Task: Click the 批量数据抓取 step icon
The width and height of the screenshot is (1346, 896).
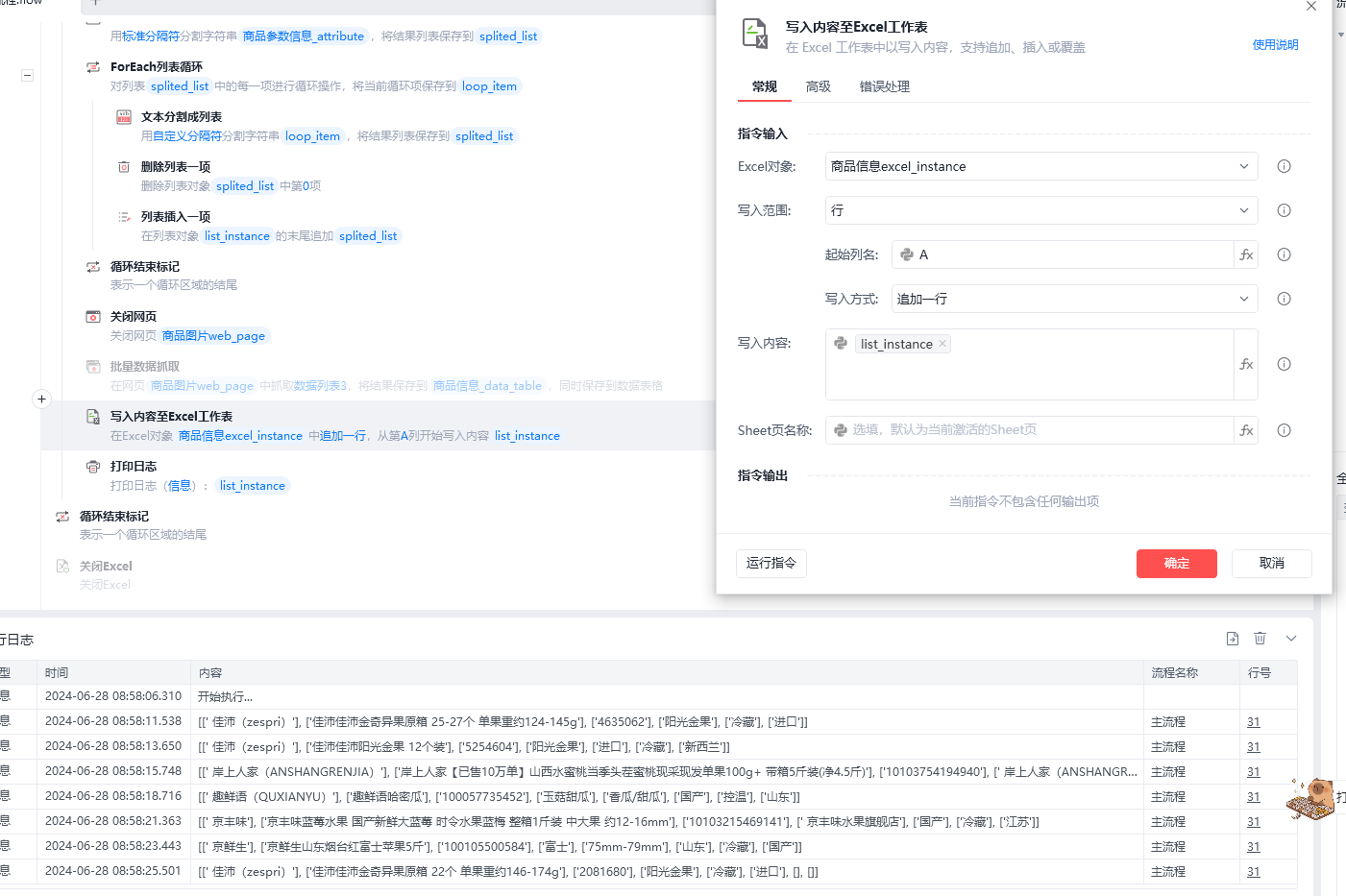Action: pyautogui.click(x=93, y=367)
